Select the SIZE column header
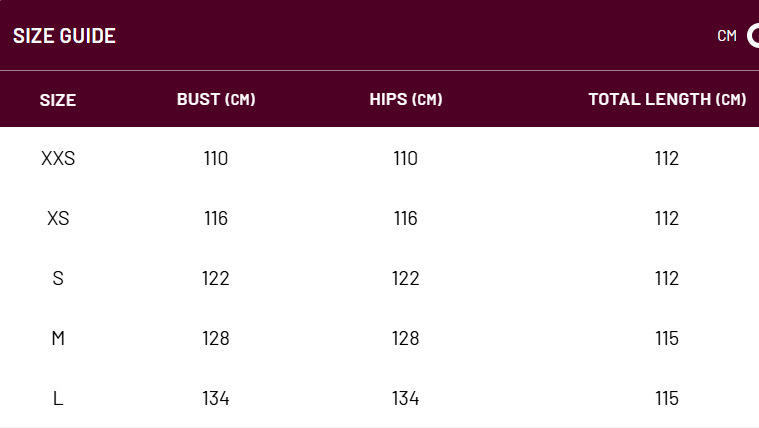The width and height of the screenshot is (759, 428). click(58, 100)
